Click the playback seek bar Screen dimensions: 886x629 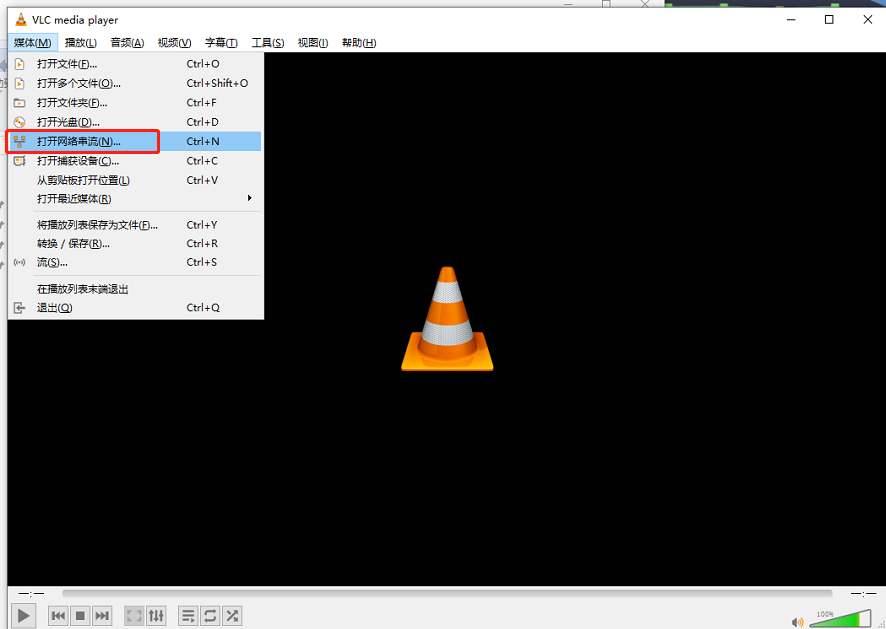pos(447,593)
